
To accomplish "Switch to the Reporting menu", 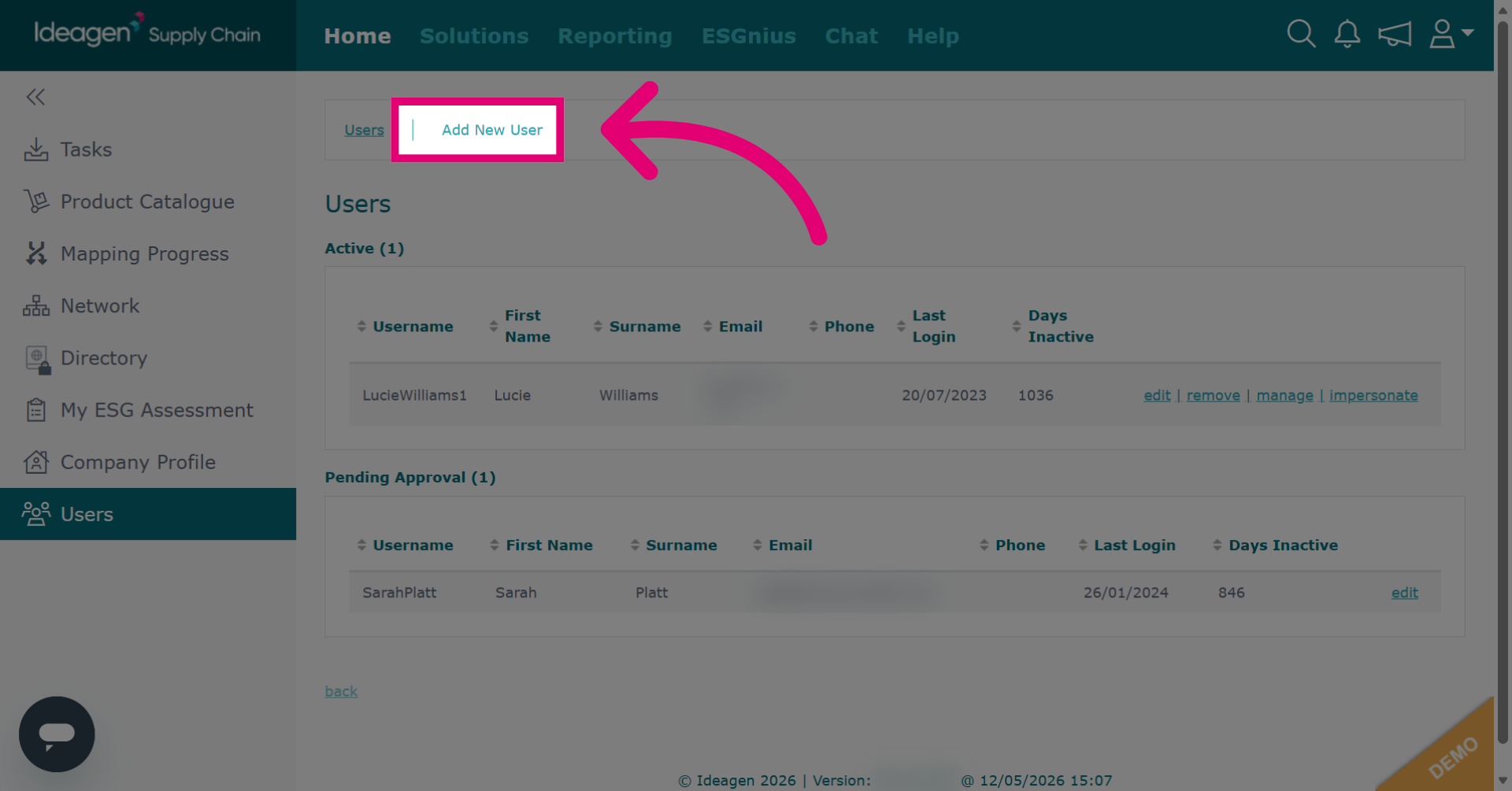I will [615, 35].
